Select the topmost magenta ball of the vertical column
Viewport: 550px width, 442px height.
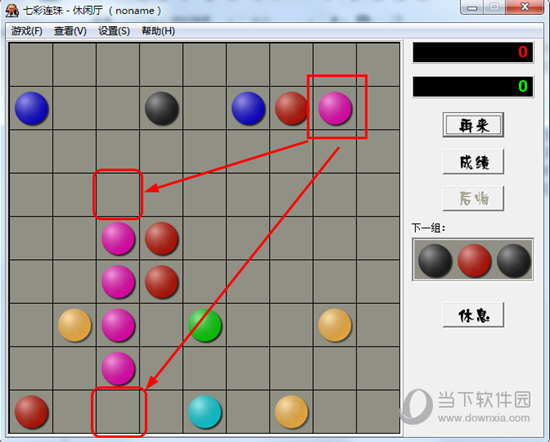[118, 239]
